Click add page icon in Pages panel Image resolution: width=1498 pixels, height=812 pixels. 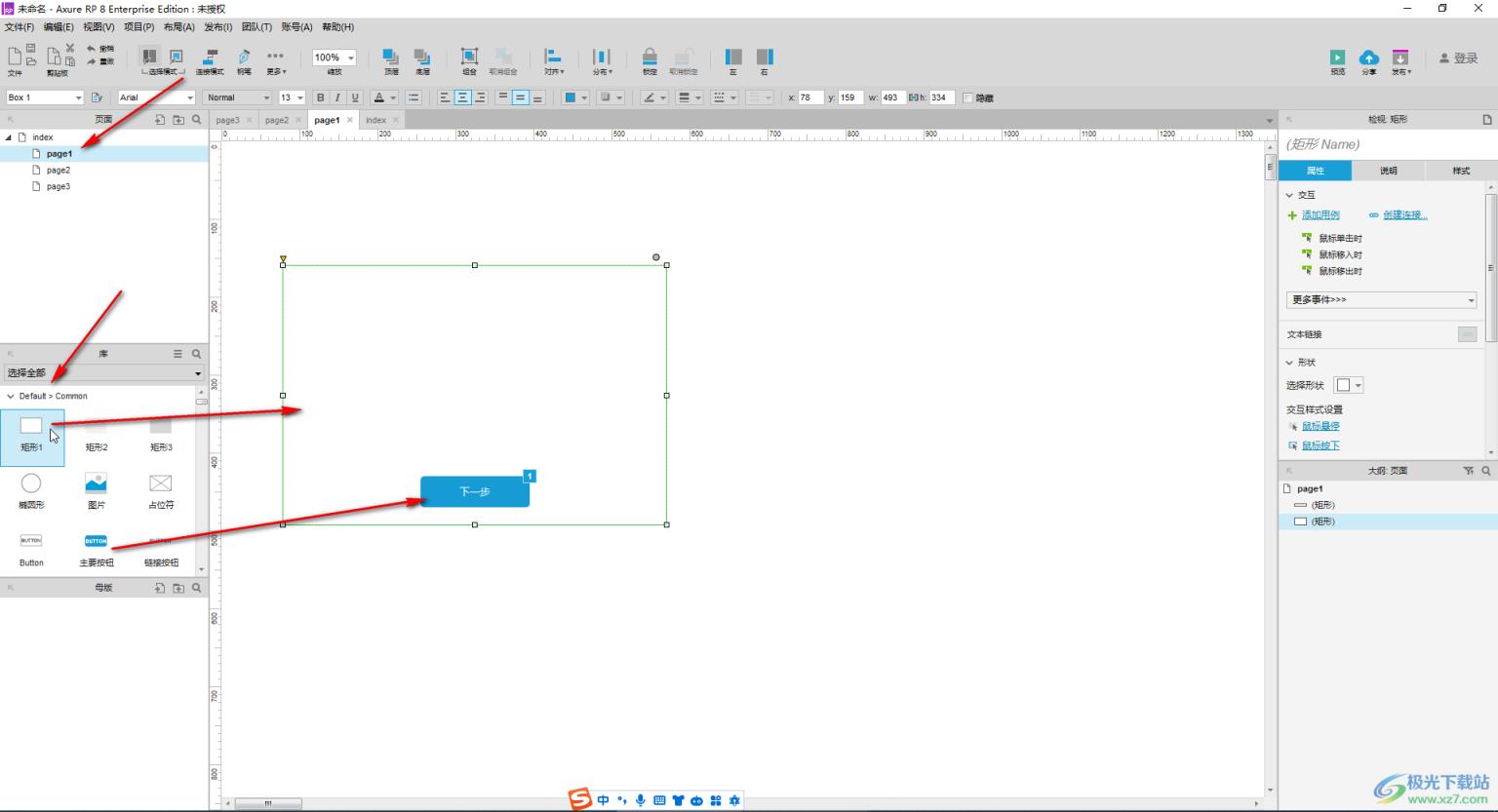[x=160, y=120]
